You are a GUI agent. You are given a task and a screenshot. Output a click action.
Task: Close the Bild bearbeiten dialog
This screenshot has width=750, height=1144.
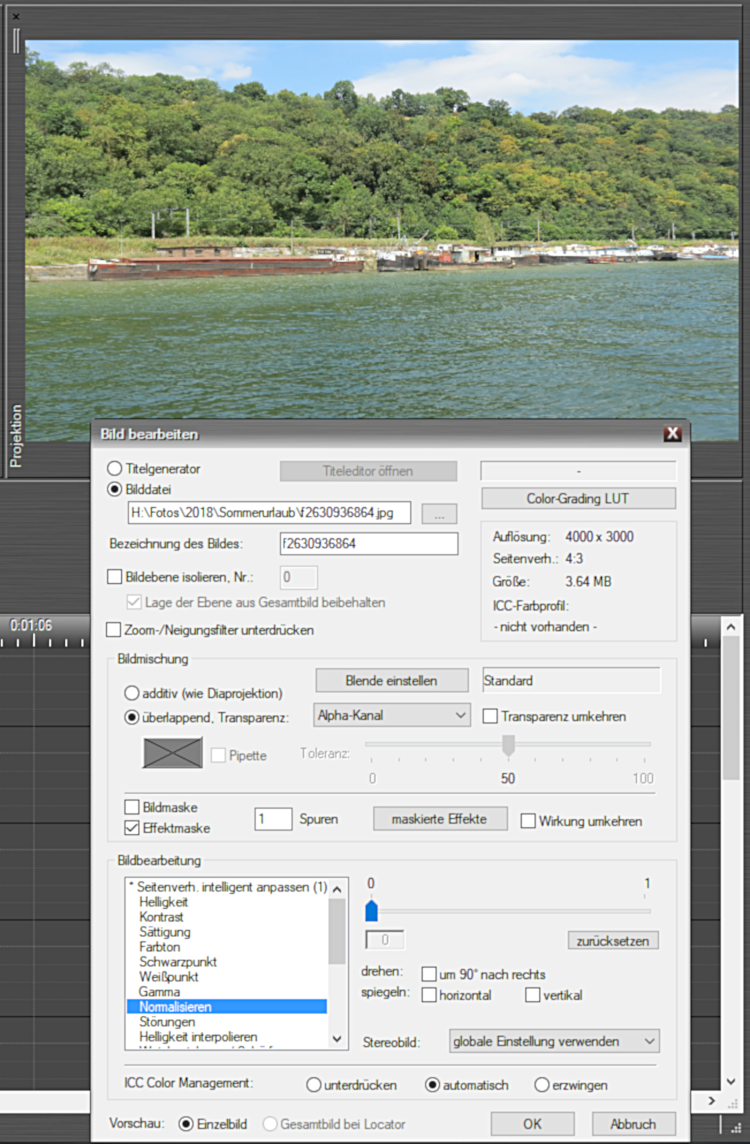672,434
